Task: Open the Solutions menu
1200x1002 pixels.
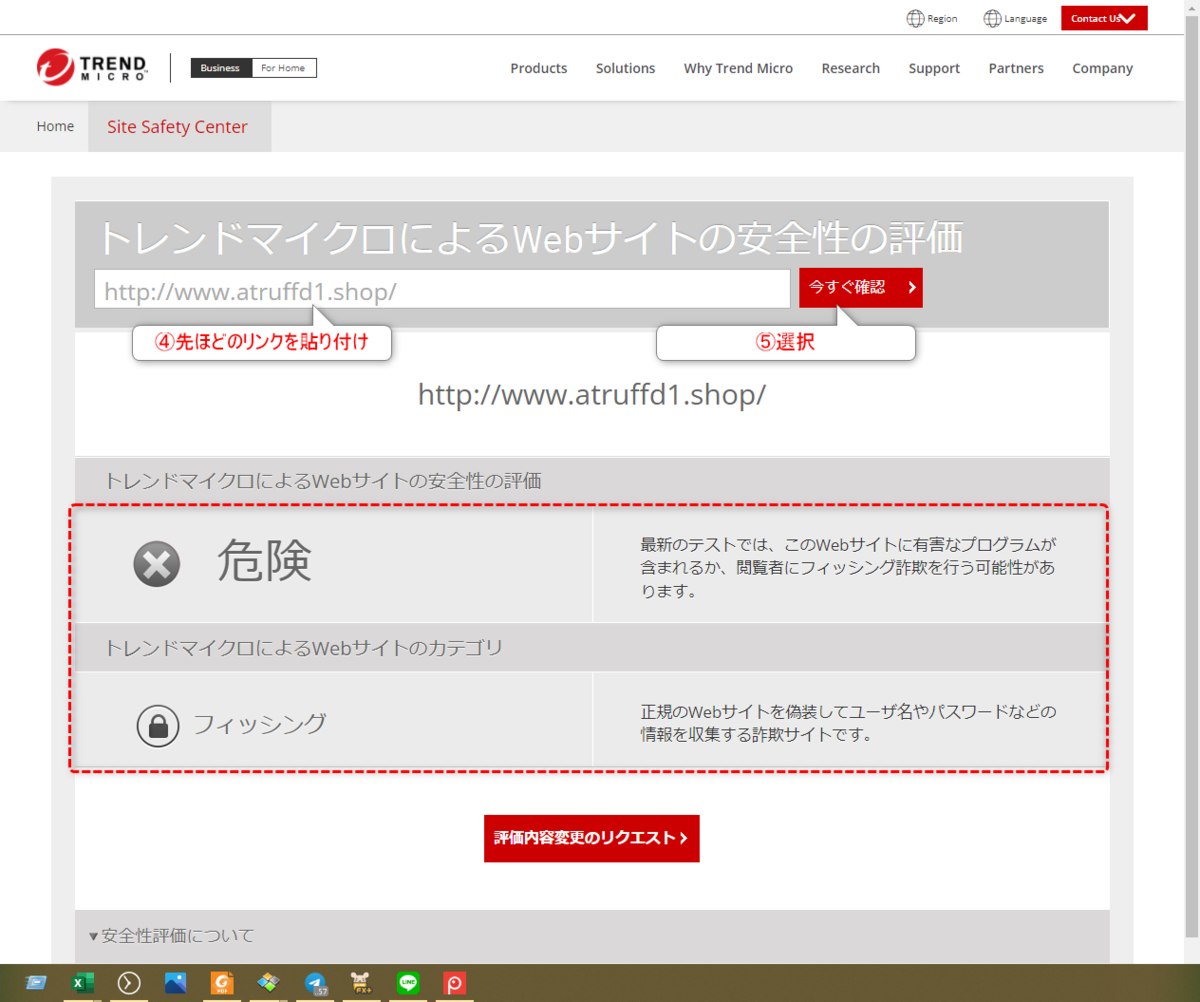Action: (626, 68)
